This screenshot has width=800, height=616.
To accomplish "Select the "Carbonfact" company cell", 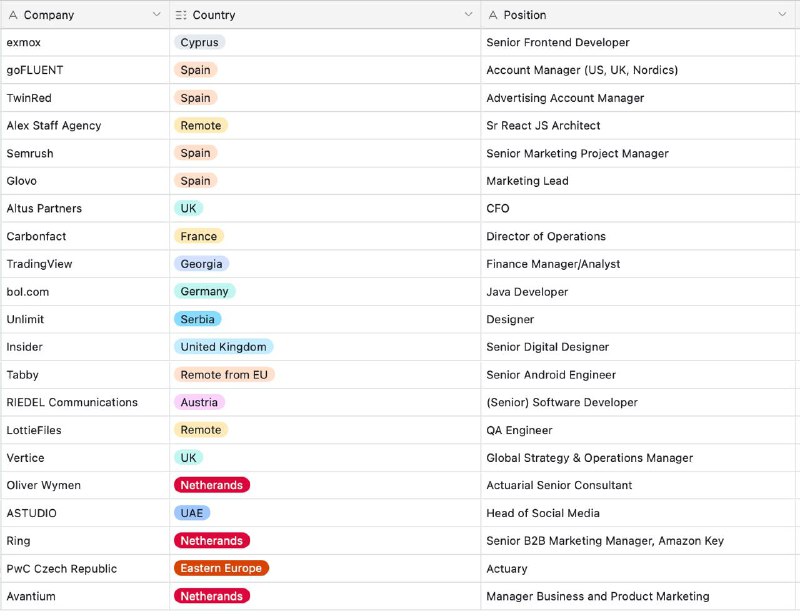I will tap(85, 236).
